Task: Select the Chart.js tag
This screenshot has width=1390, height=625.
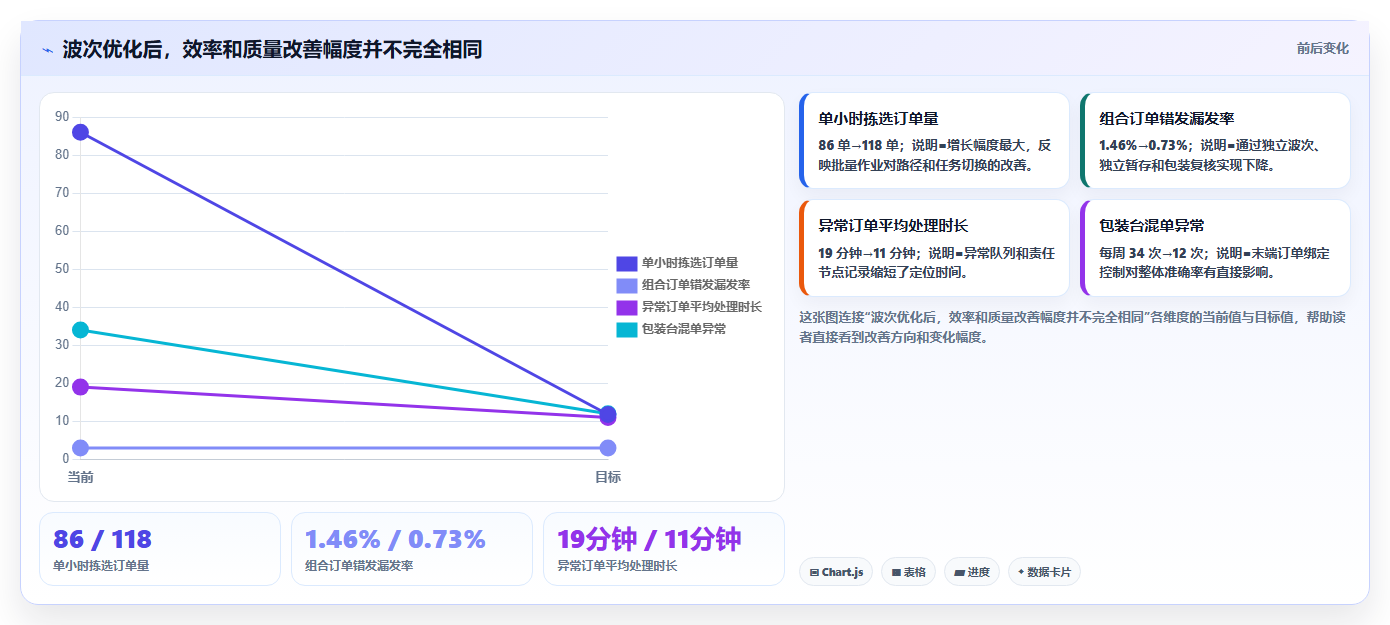Action: click(x=836, y=572)
